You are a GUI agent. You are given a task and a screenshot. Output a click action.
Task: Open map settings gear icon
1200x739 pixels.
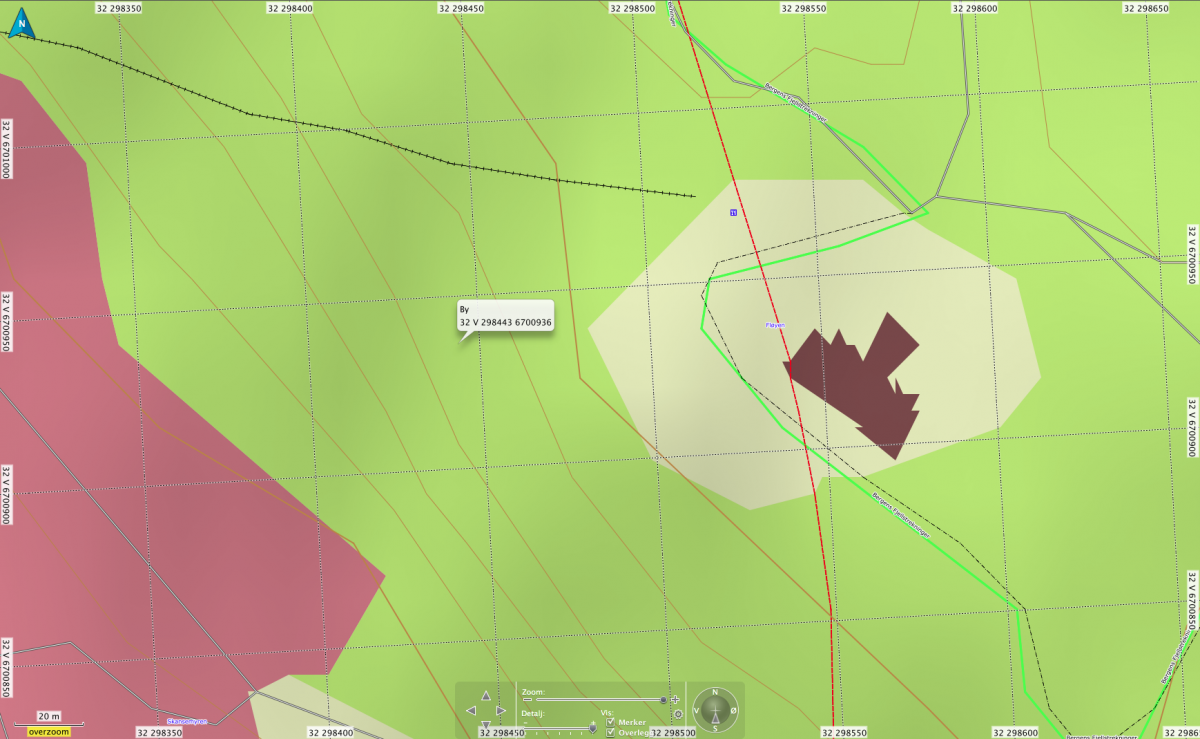(678, 714)
